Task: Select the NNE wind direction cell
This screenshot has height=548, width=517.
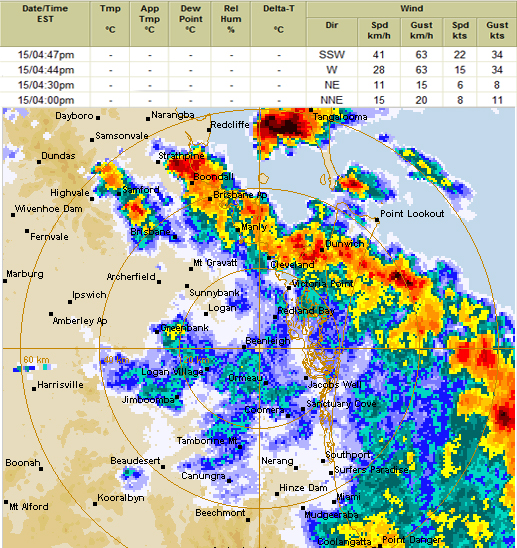Action: [x=332, y=100]
